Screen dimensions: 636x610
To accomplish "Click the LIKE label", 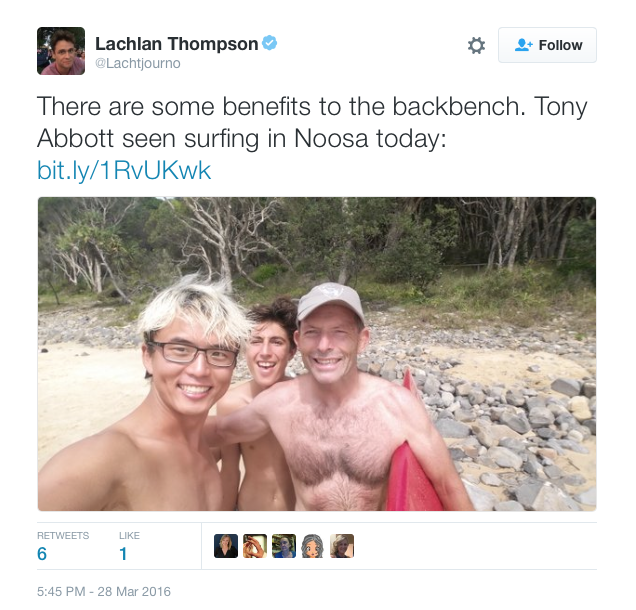I will [x=129, y=536].
